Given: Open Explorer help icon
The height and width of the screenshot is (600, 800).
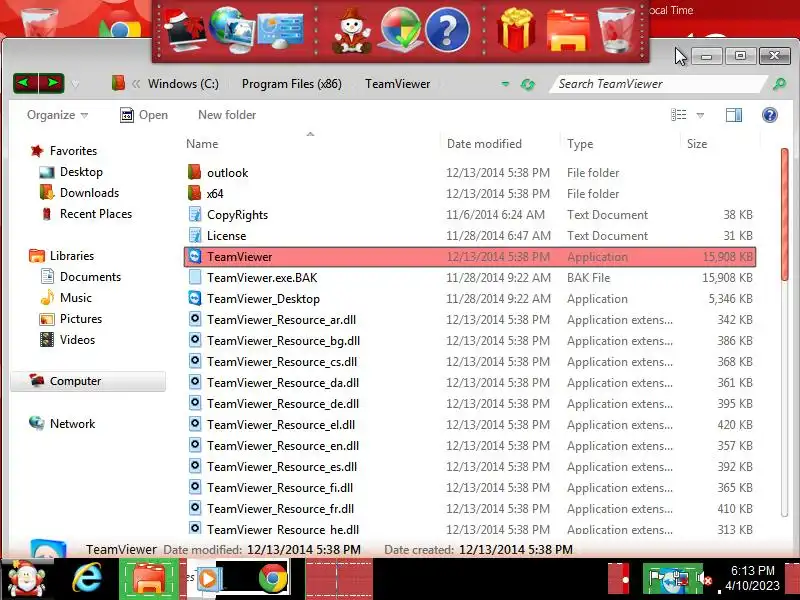Looking at the screenshot, I should [769, 115].
